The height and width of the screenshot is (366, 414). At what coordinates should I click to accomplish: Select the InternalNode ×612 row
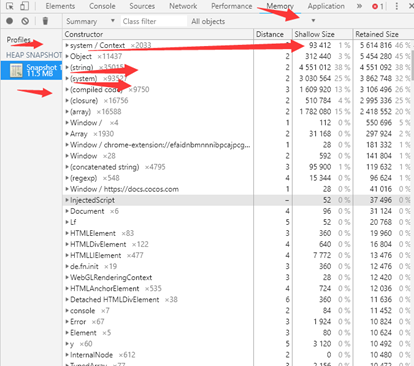(x=237, y=354)
